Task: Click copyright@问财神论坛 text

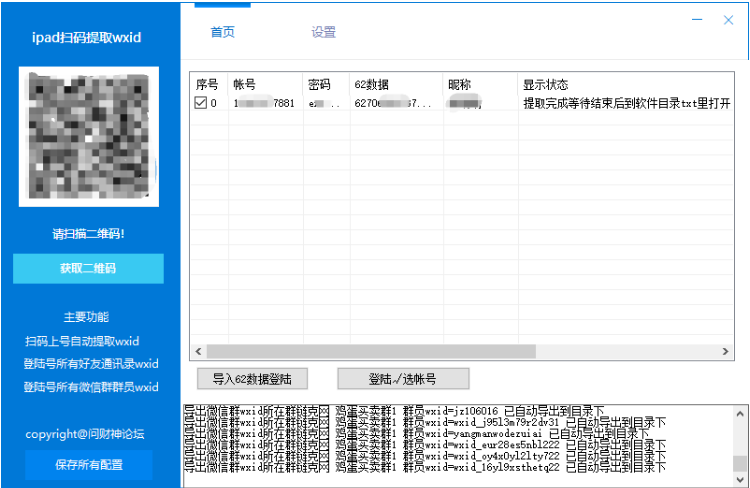Action: (85, 434)
